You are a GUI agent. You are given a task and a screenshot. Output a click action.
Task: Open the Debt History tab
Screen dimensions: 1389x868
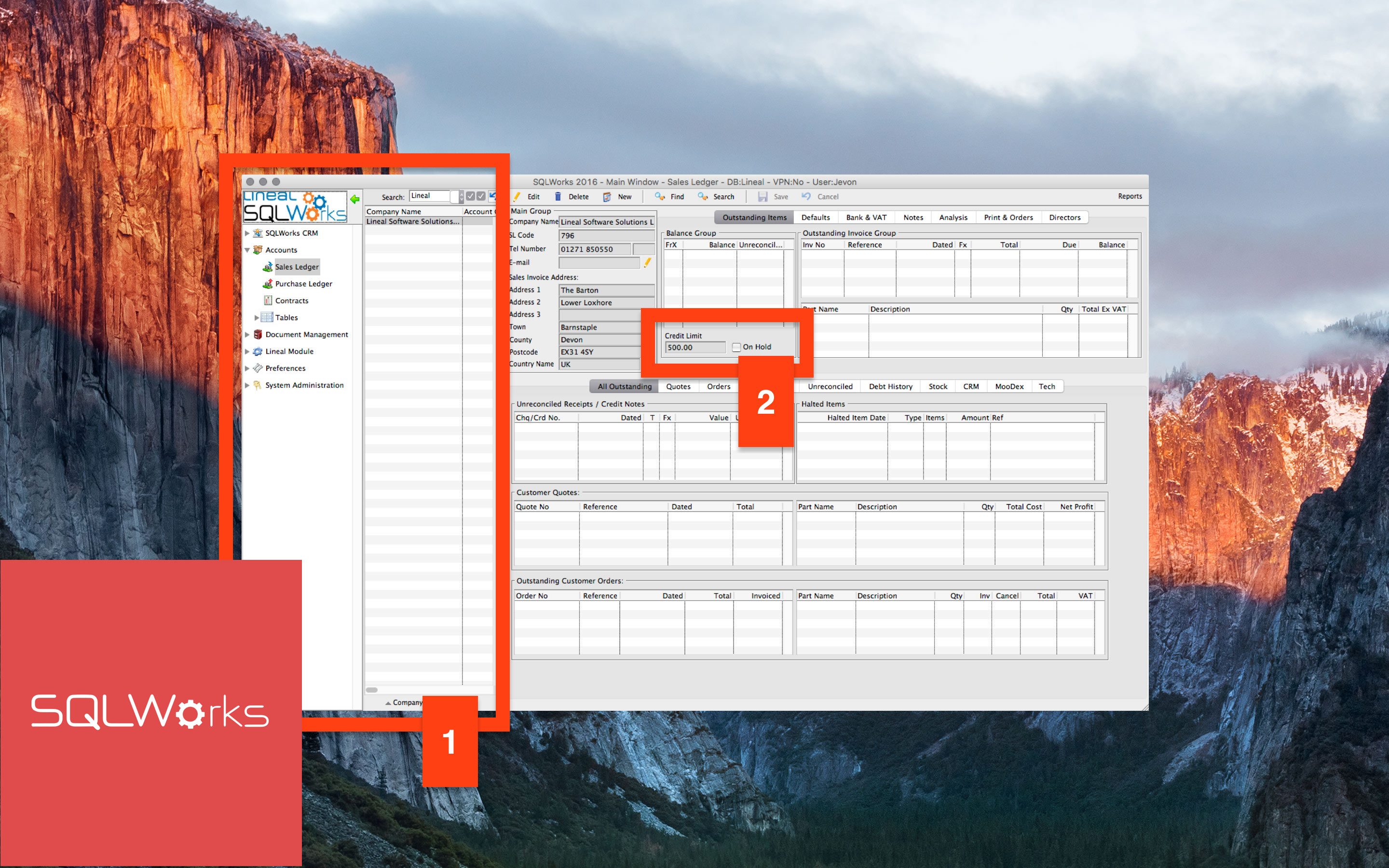click(x=890, y=386)
